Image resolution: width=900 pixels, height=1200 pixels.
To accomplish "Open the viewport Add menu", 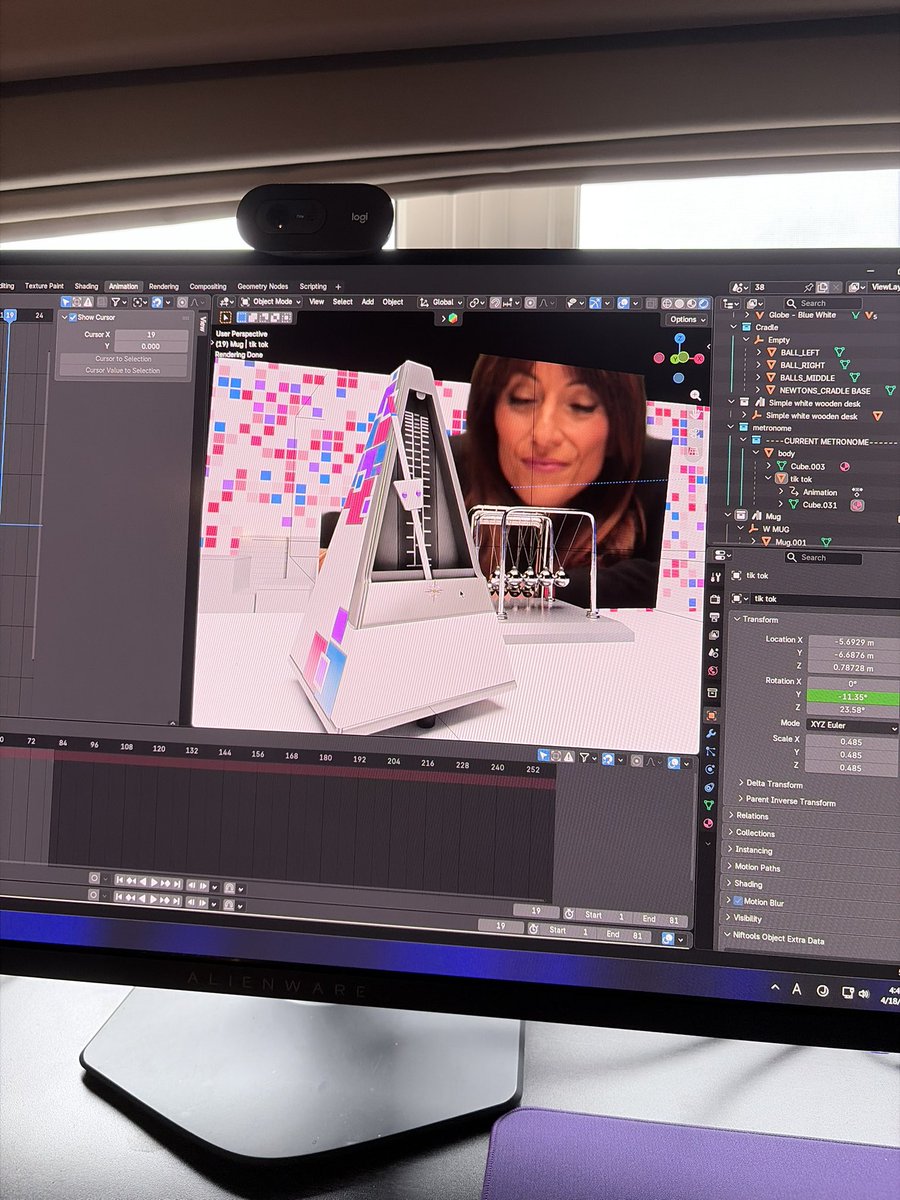I will click(368, 301).
